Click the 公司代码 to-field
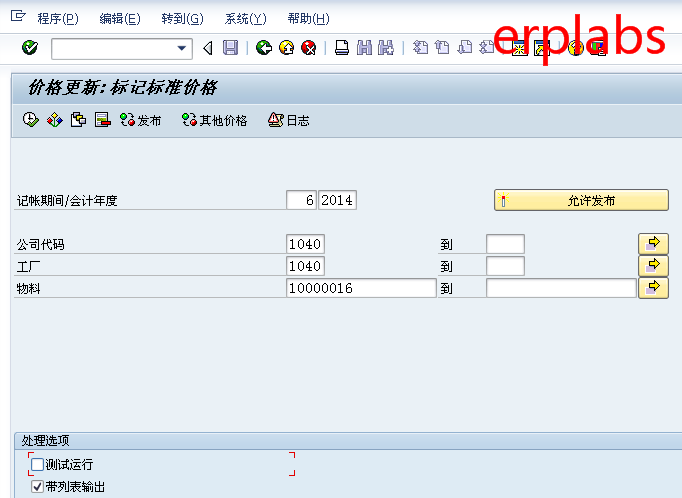This screenshot has height=498, width=682. click(505, 244)
